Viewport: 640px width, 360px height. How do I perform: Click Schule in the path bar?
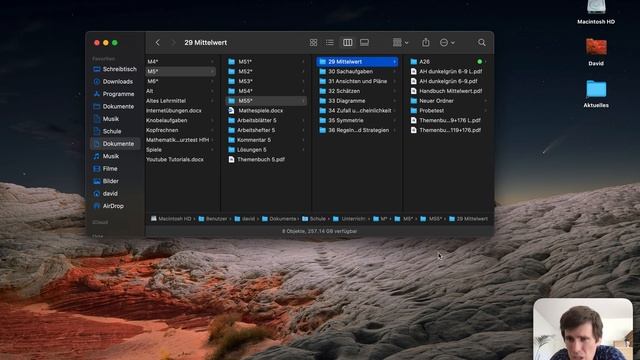pos(314,219)
